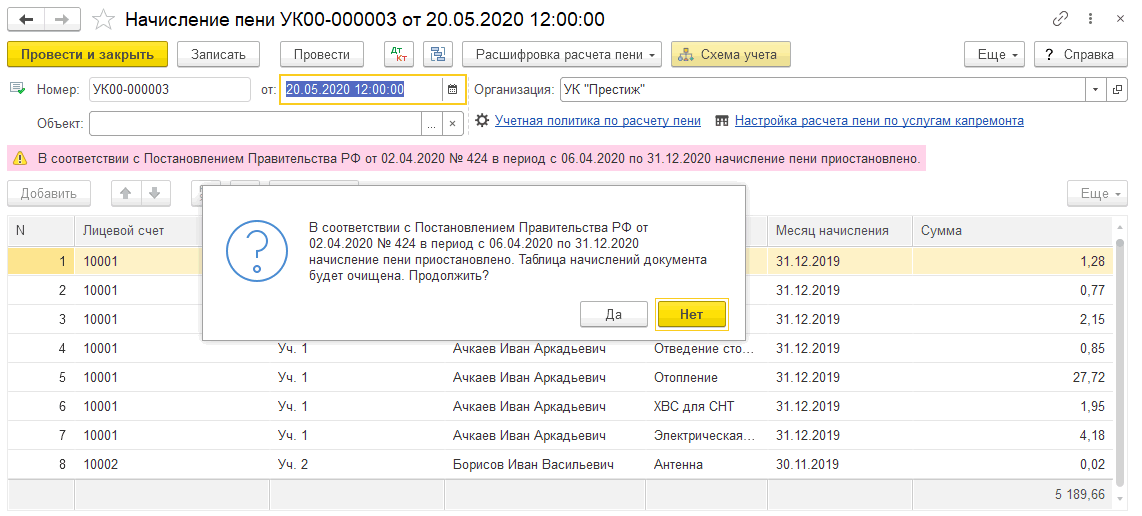Expand the Организация dropdown list

pos(1096,89)
